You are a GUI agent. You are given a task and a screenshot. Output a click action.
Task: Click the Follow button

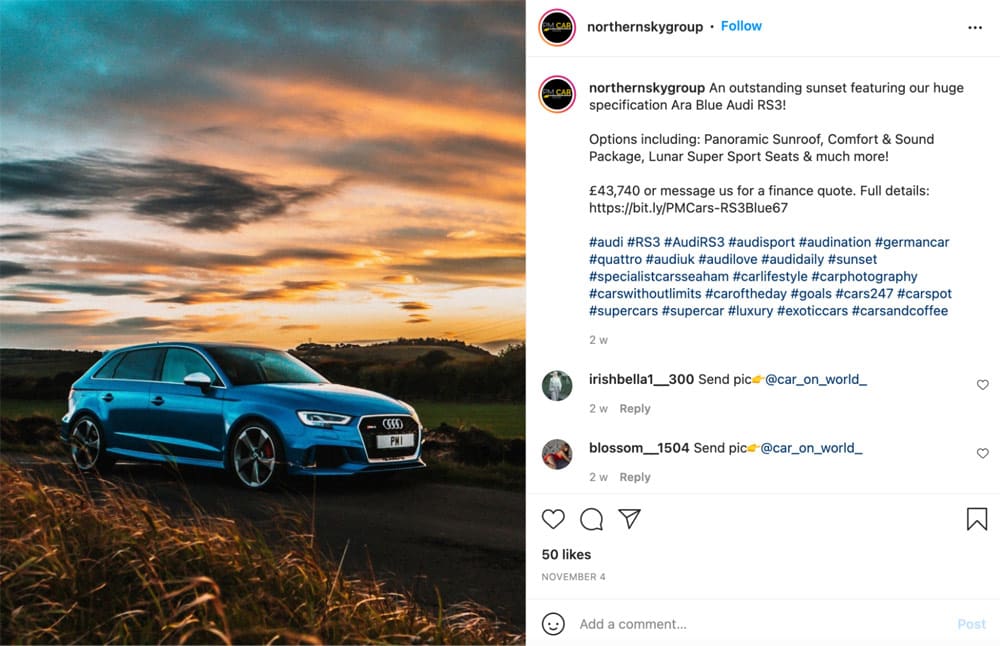pos(741,26)
